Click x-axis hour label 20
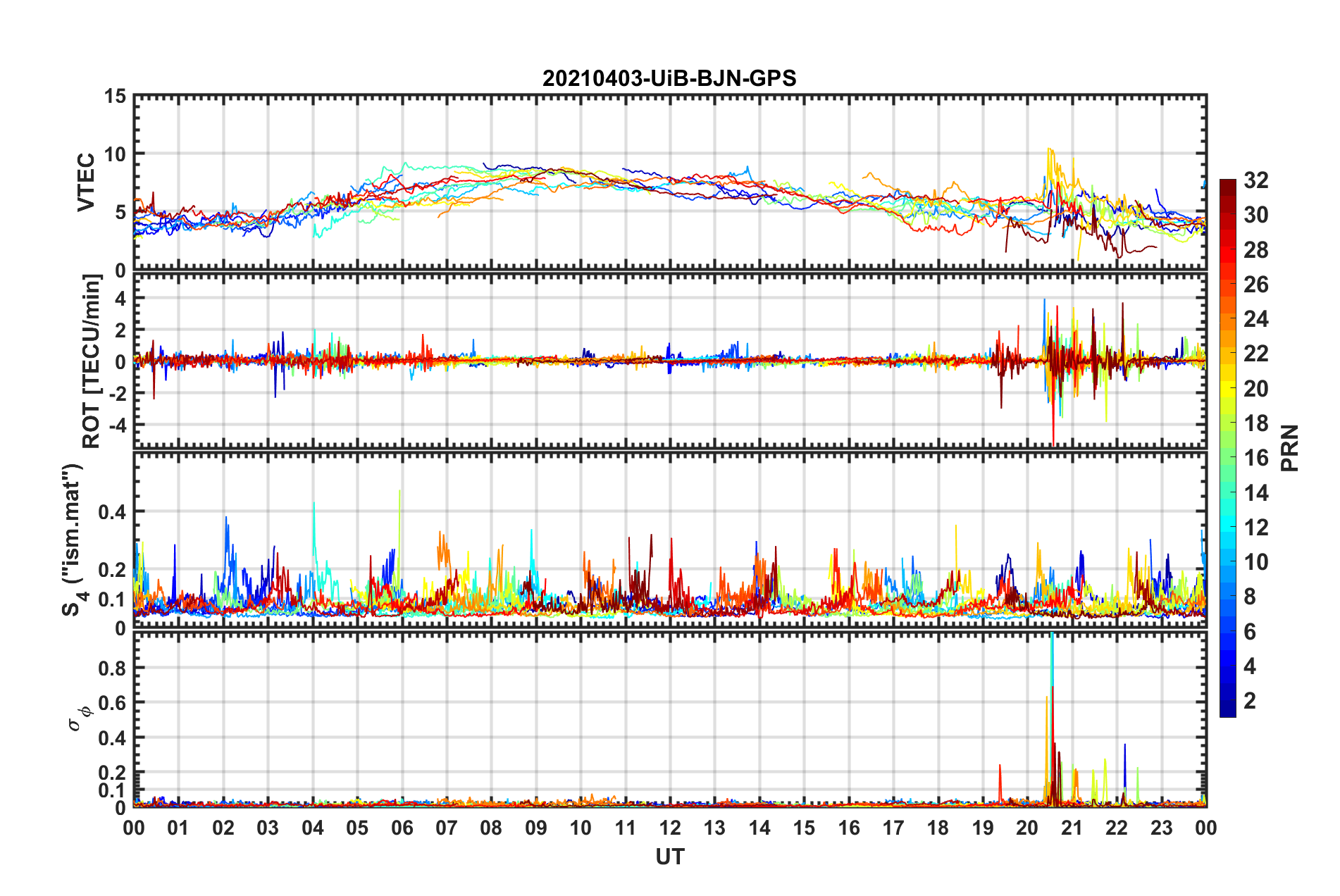 [1026, 828]
